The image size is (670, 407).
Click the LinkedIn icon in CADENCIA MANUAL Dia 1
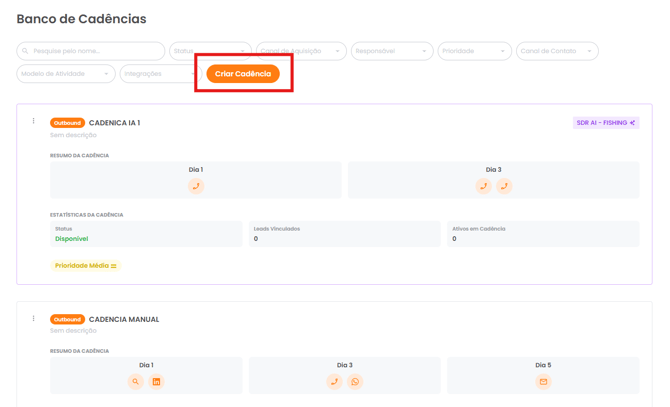coord(156,382)
